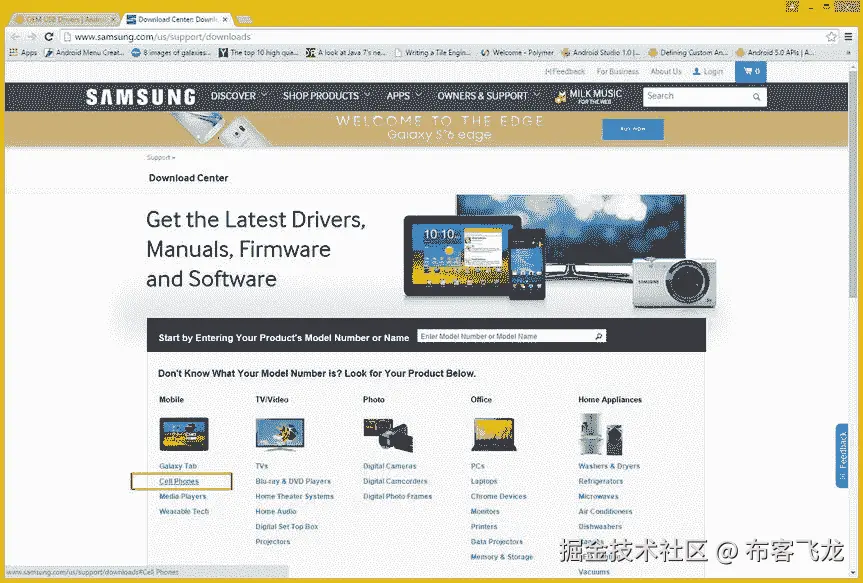Close the Download Center tab
Screen dimensions: 863x583
point(225,19)
